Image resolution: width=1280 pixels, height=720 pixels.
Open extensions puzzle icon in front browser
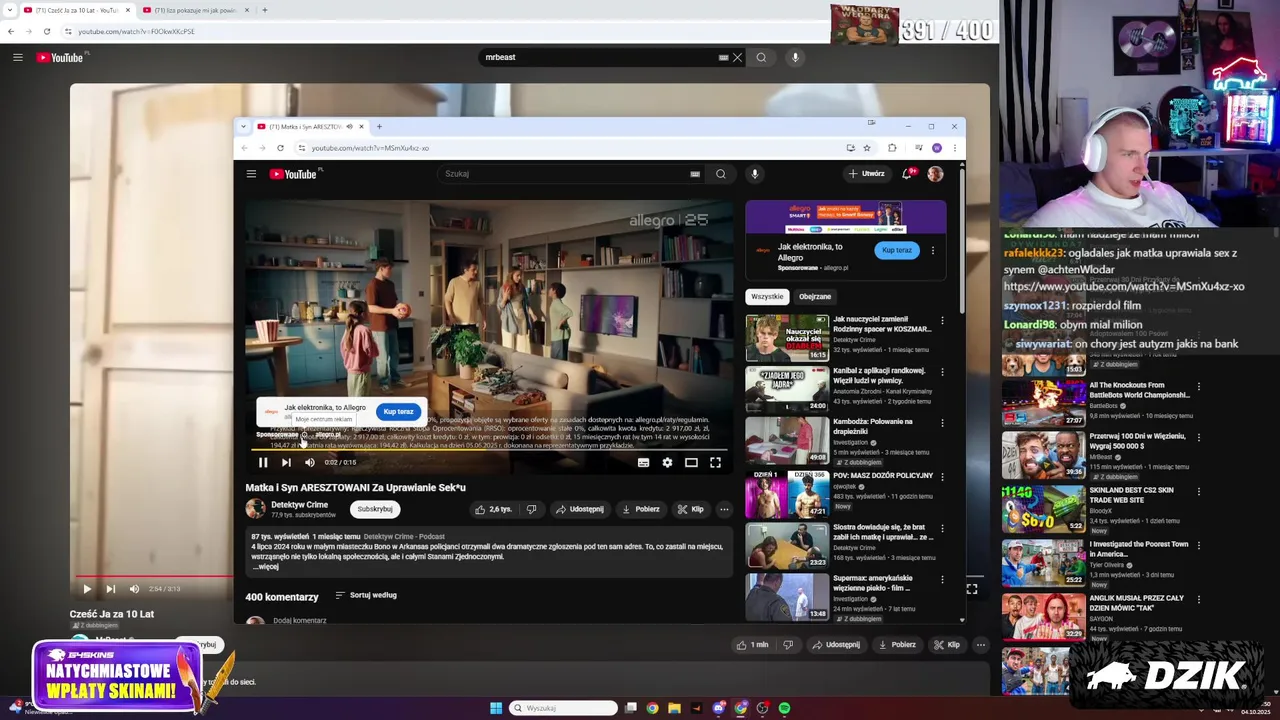click(892, 148)
